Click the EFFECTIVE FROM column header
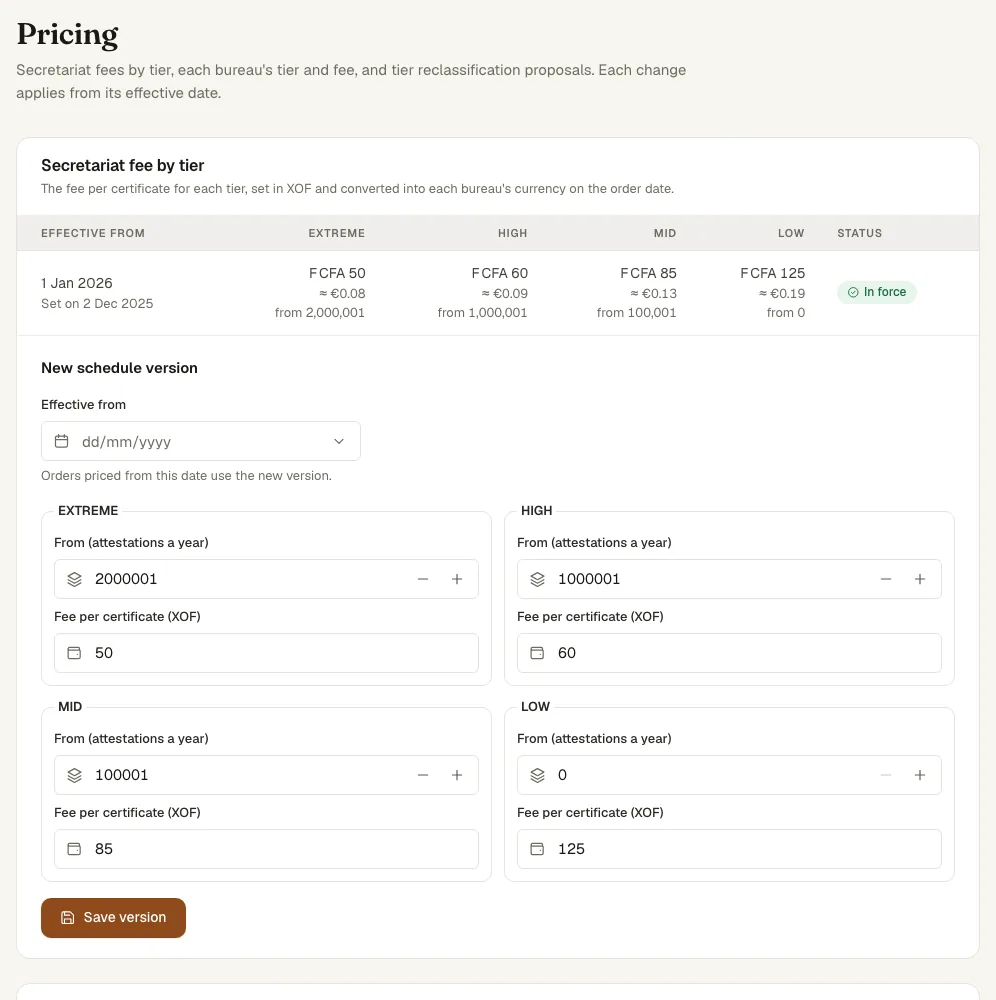 click(93, 233)
